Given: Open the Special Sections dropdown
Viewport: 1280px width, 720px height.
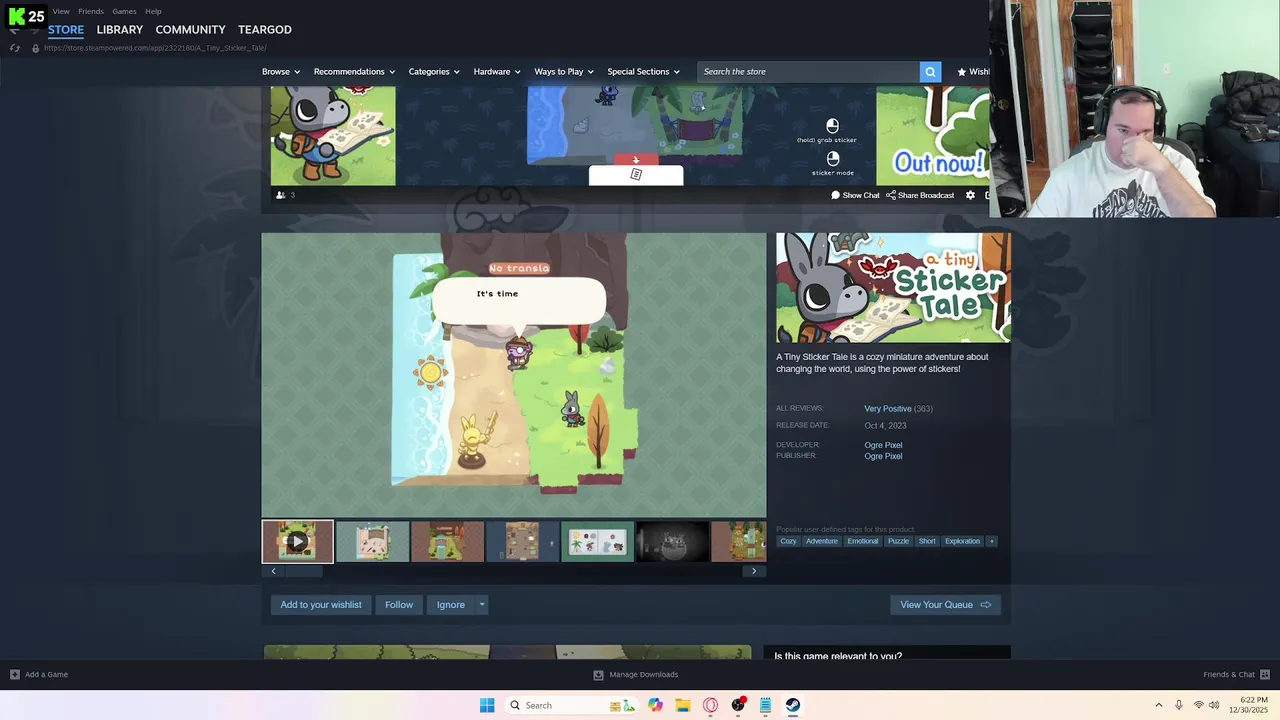Looking at the screenshot, I should pos(643,72).
